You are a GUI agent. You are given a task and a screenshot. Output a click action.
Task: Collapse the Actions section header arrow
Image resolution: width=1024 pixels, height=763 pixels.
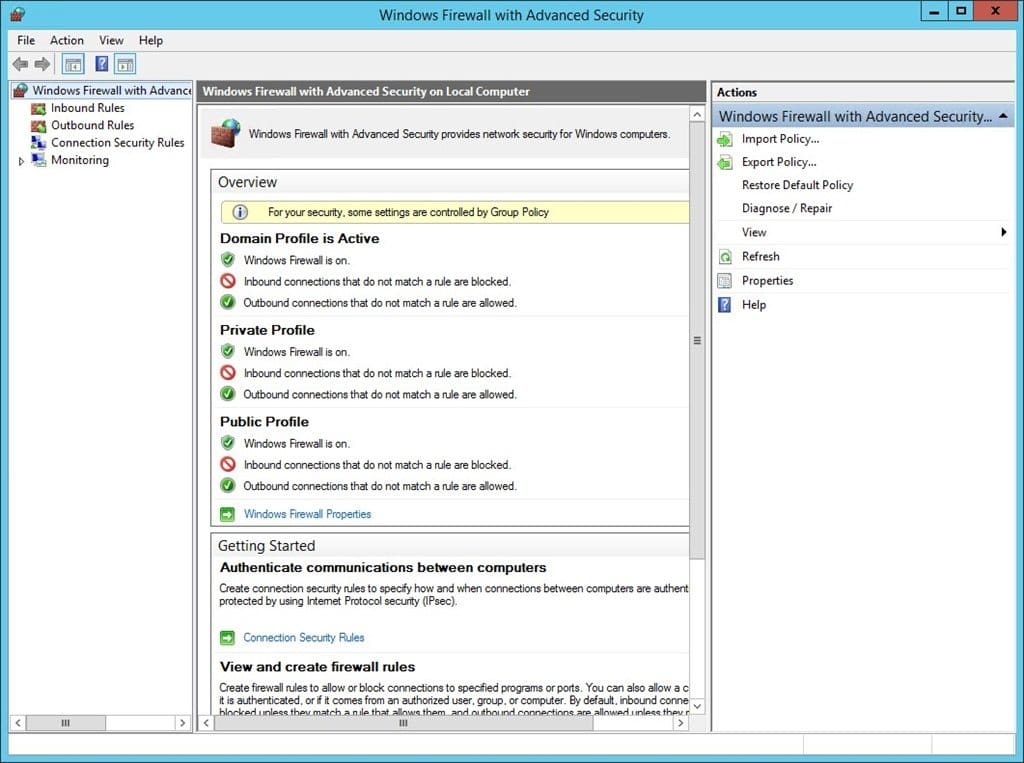pos(1003,116)
